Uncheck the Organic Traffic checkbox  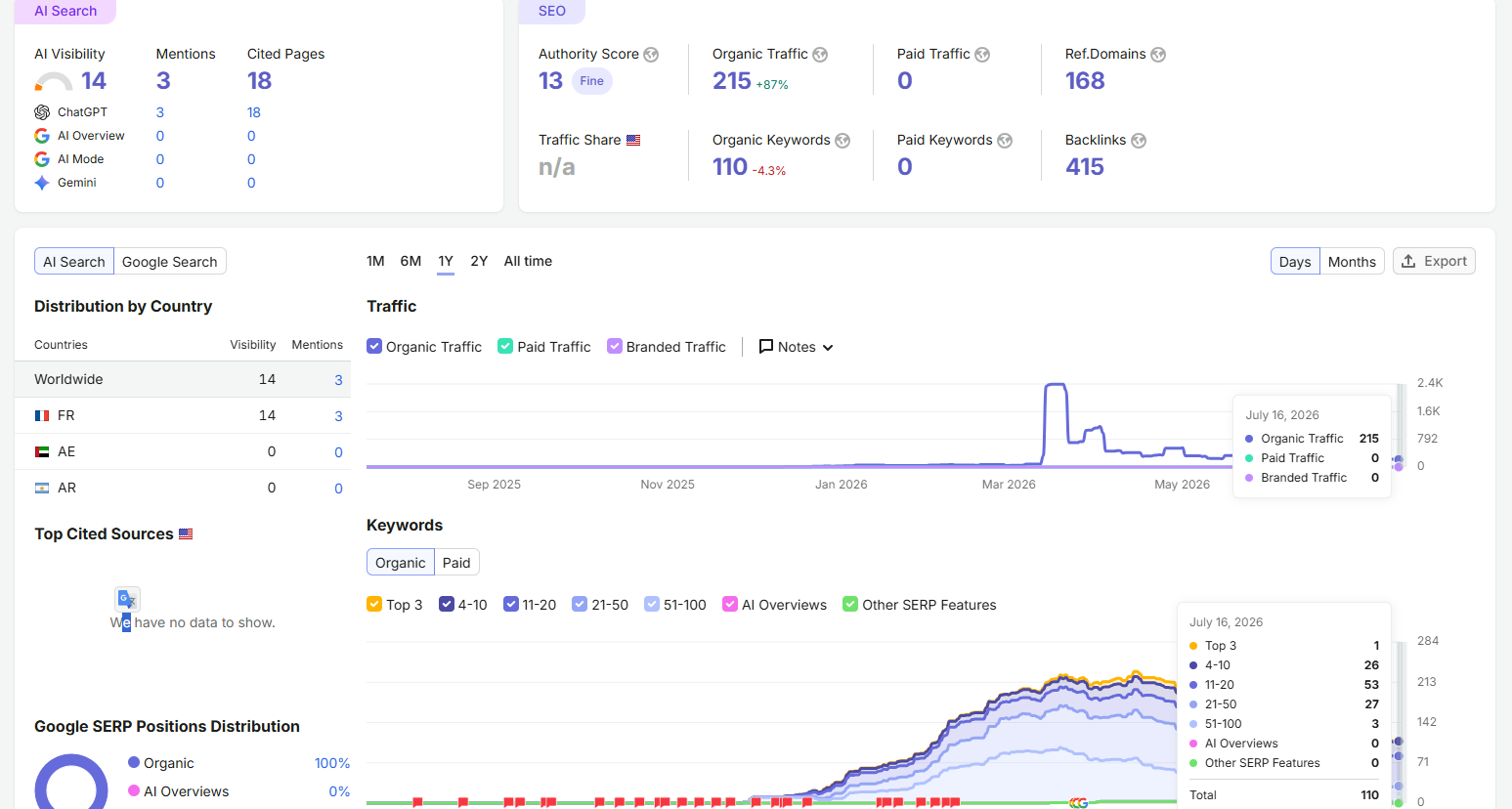(x=374, y=346)
